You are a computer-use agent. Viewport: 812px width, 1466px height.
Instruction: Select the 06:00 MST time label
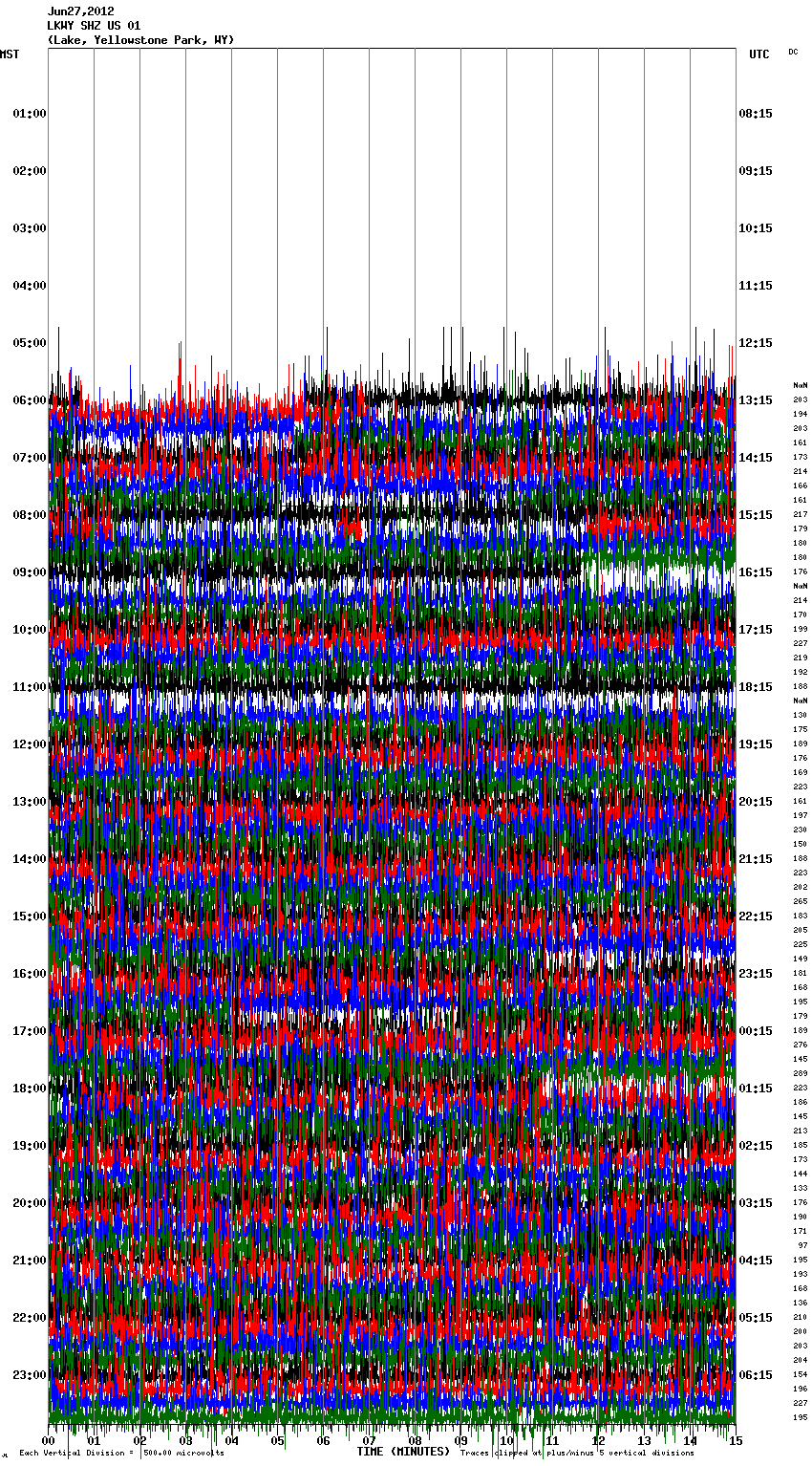(x=30, y=400)
